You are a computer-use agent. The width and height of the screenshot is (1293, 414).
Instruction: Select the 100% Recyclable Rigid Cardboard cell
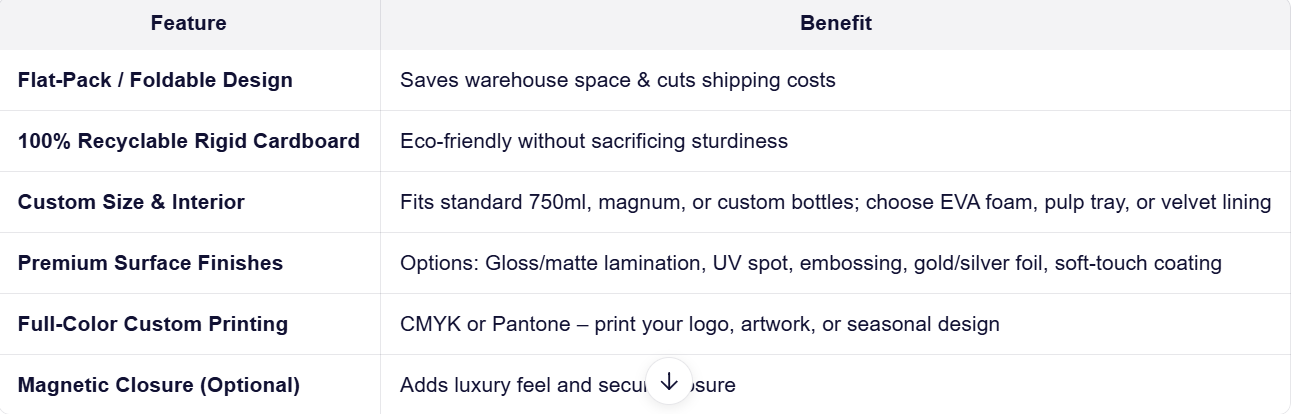tap(189, 141)
